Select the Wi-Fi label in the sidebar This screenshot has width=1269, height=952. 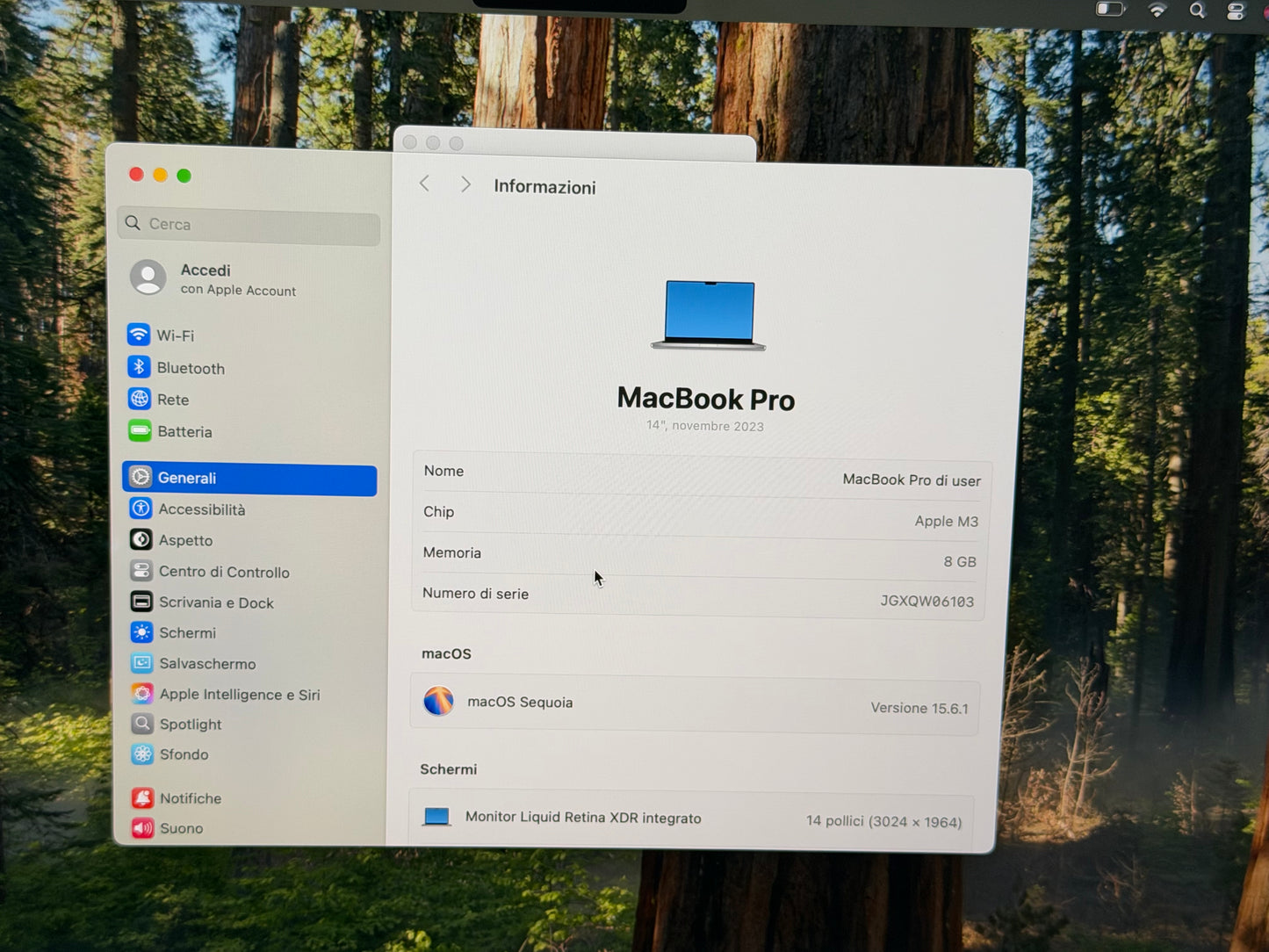(x=176, y=335)
